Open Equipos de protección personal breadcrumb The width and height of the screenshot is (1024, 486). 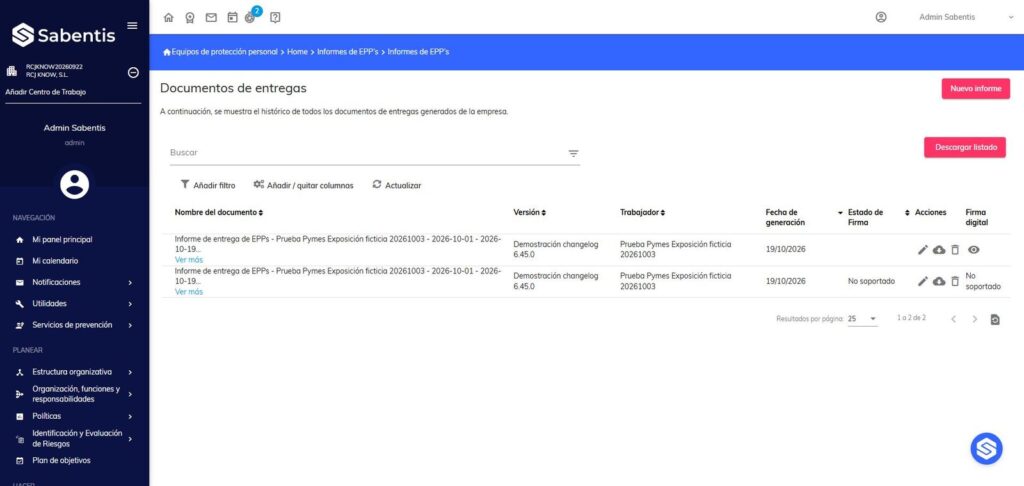225,52
